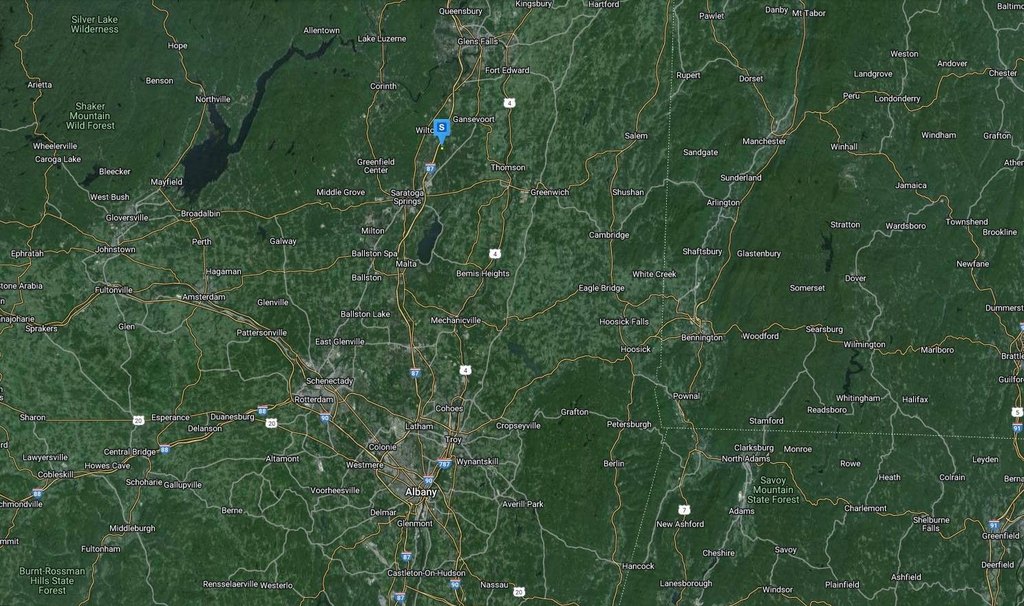Click the Silver Lake Wilderness label

point(95,24)
